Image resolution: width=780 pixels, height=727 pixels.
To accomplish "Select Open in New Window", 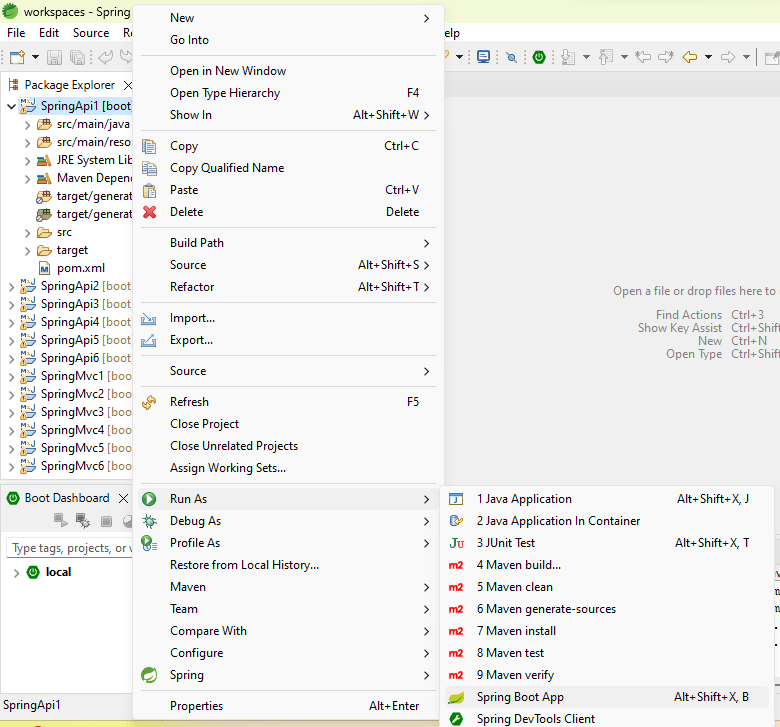I will click(288, 71).
